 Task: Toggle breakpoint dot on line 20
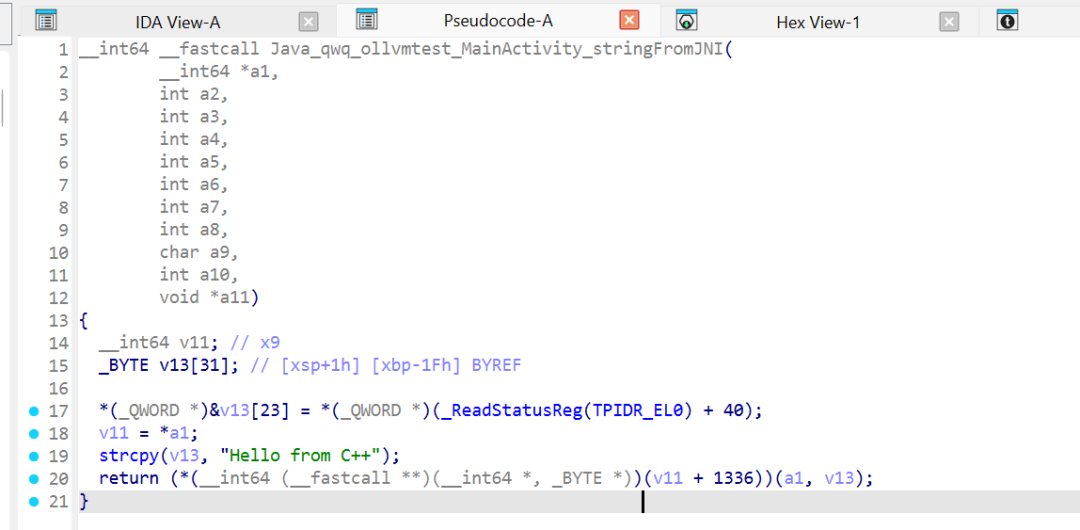(x=34, y=478)
